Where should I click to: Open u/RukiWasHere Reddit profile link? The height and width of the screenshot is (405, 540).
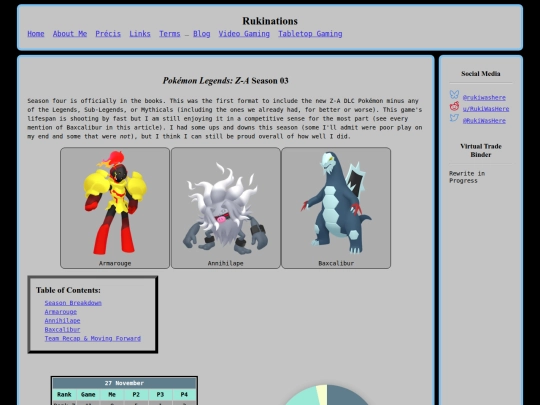486,109
